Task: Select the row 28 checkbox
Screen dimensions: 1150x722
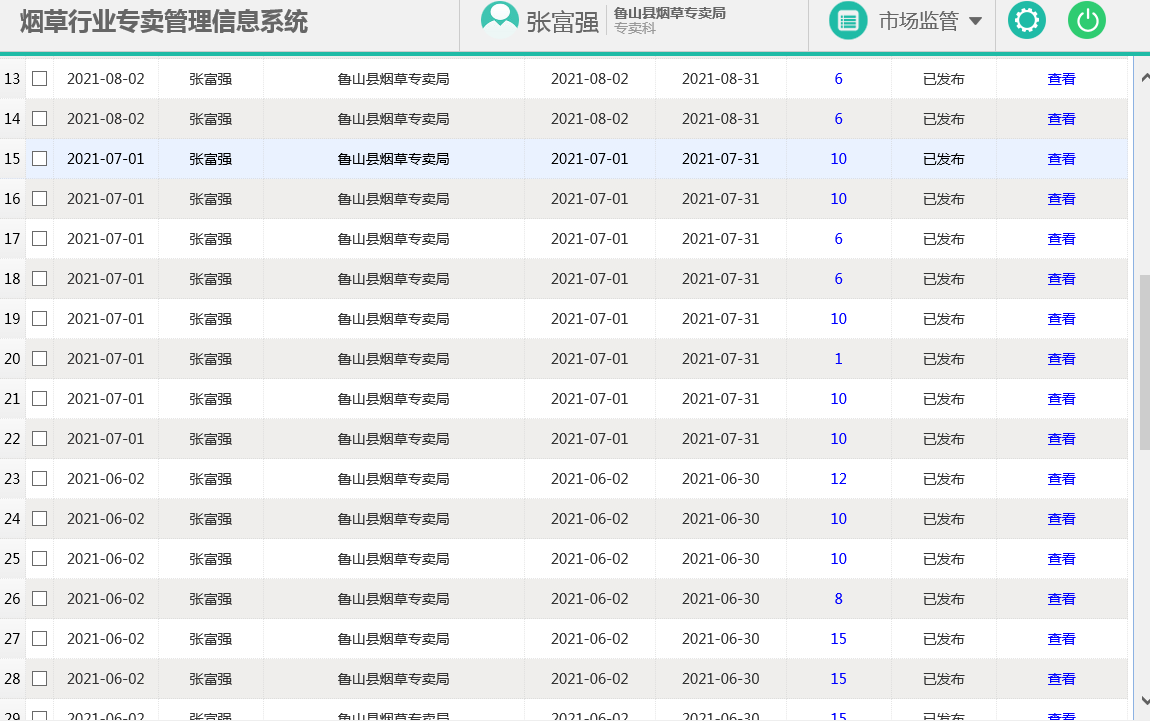Action: coord(40,679)
